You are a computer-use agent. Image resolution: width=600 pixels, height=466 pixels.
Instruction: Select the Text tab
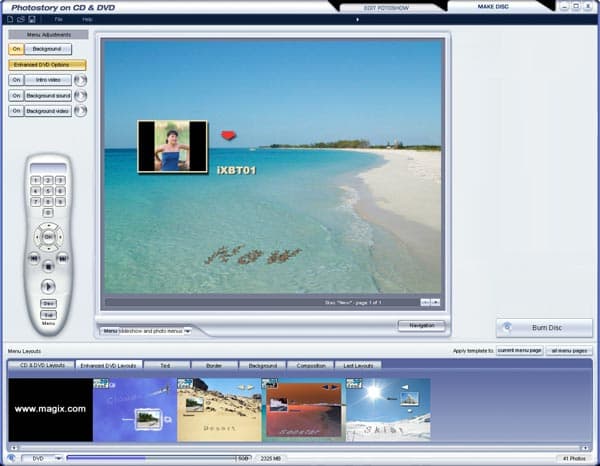[x=166, y=365]
